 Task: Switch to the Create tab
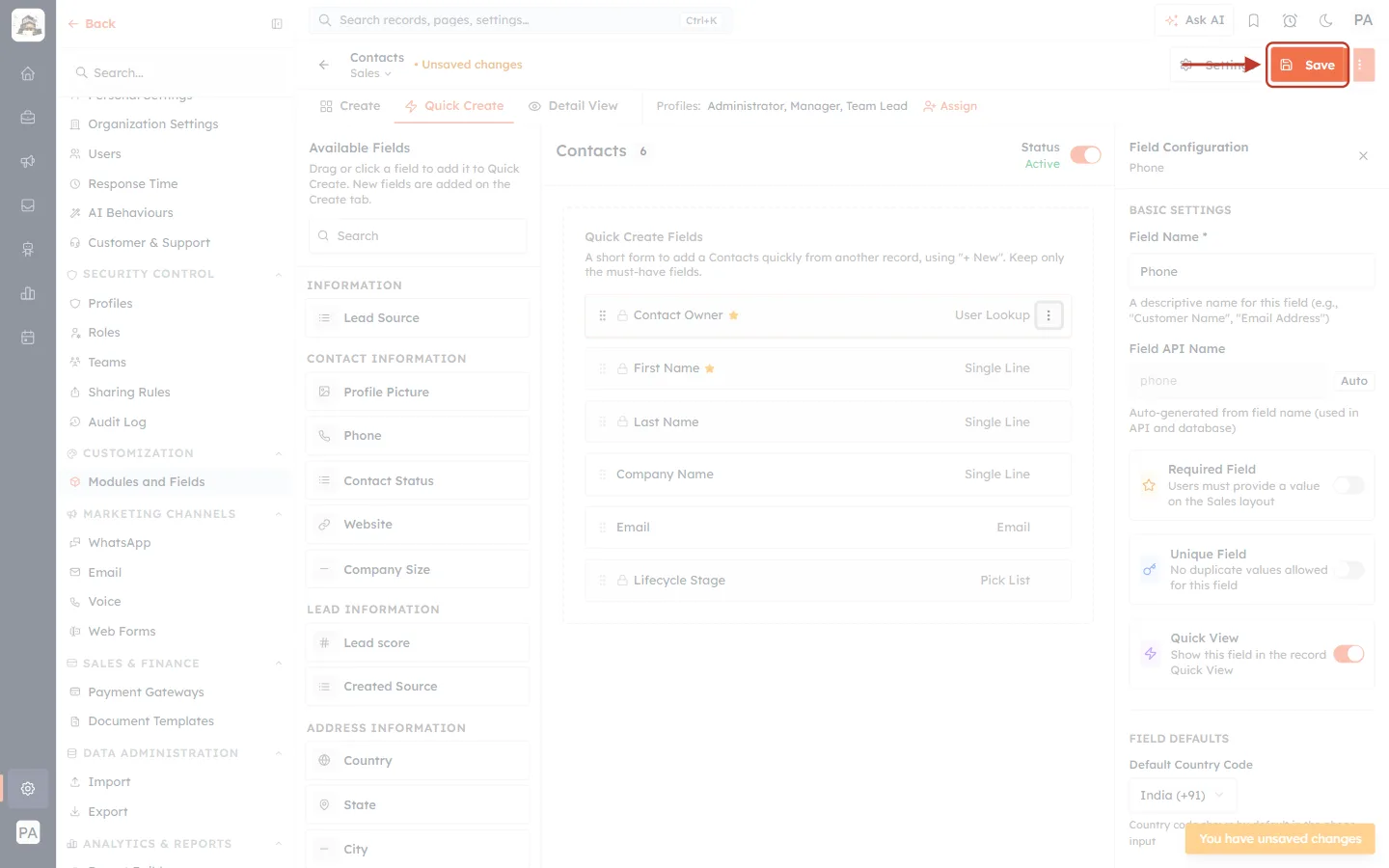pyautogui.click(x=350, y=106)
